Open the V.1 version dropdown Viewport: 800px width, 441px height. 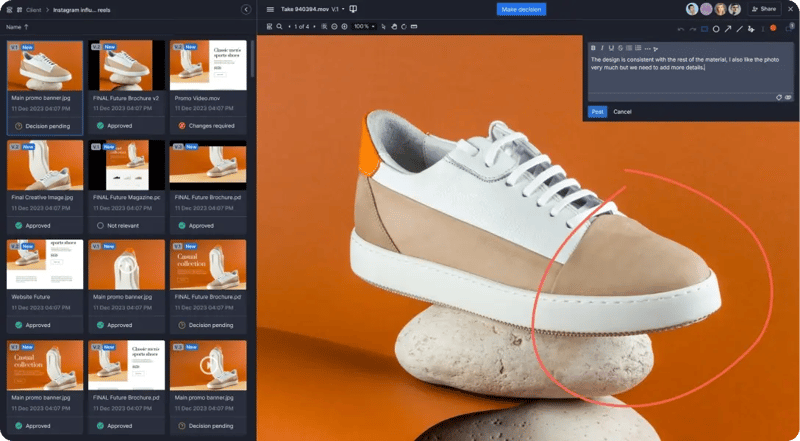tap(337, 9)
